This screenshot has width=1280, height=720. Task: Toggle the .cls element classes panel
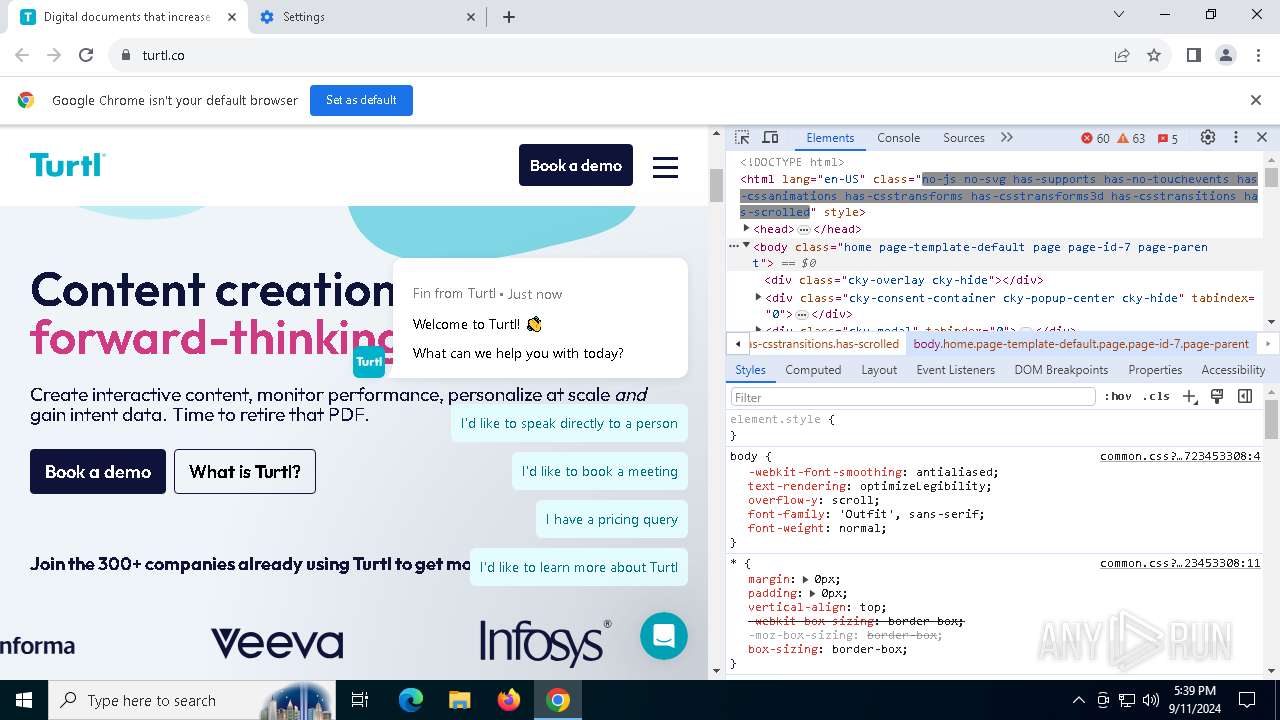click(x=1156, y=397)
